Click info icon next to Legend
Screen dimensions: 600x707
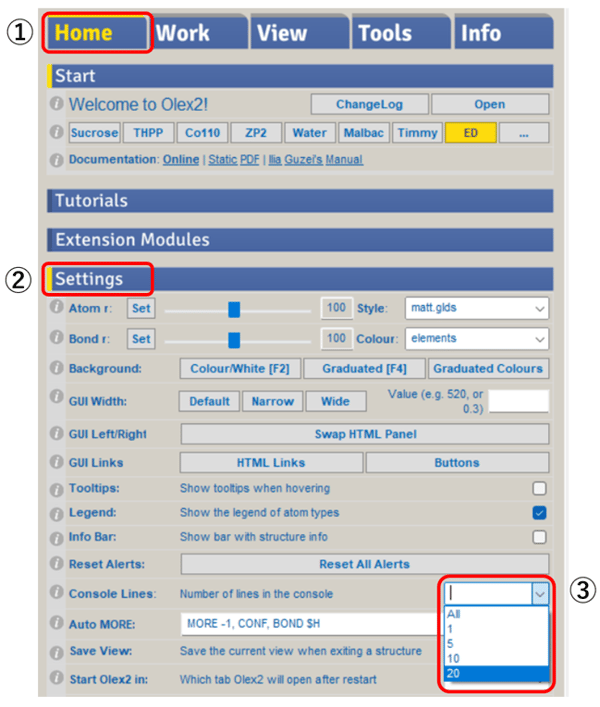click(x=56, y=514)
